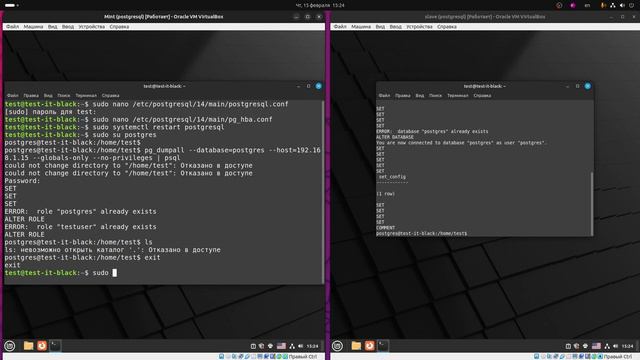Click US flag keyboard layout in slave VM tray

[x=596, y=346]
